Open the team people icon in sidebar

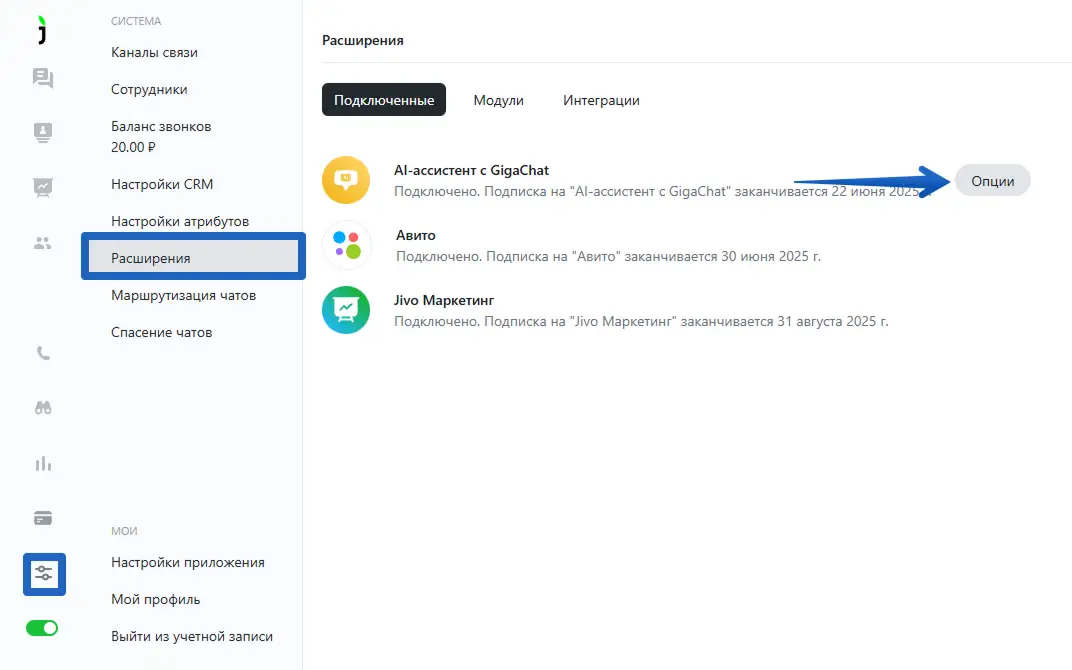(43, 242)
